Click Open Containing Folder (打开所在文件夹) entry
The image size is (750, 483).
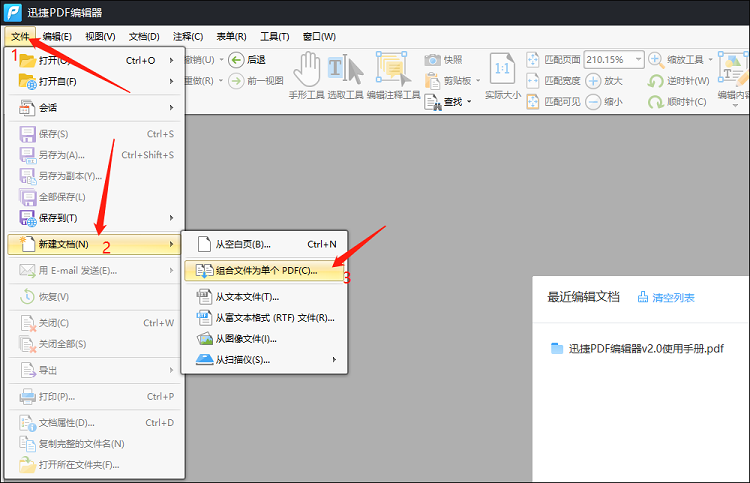click(94, 465)
